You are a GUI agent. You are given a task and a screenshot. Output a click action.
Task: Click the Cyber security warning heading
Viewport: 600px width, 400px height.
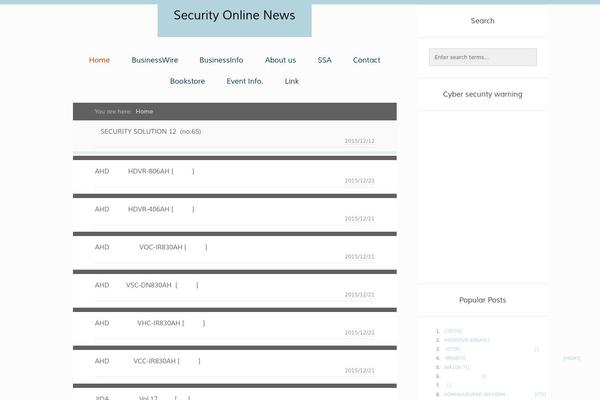(483, 94)
